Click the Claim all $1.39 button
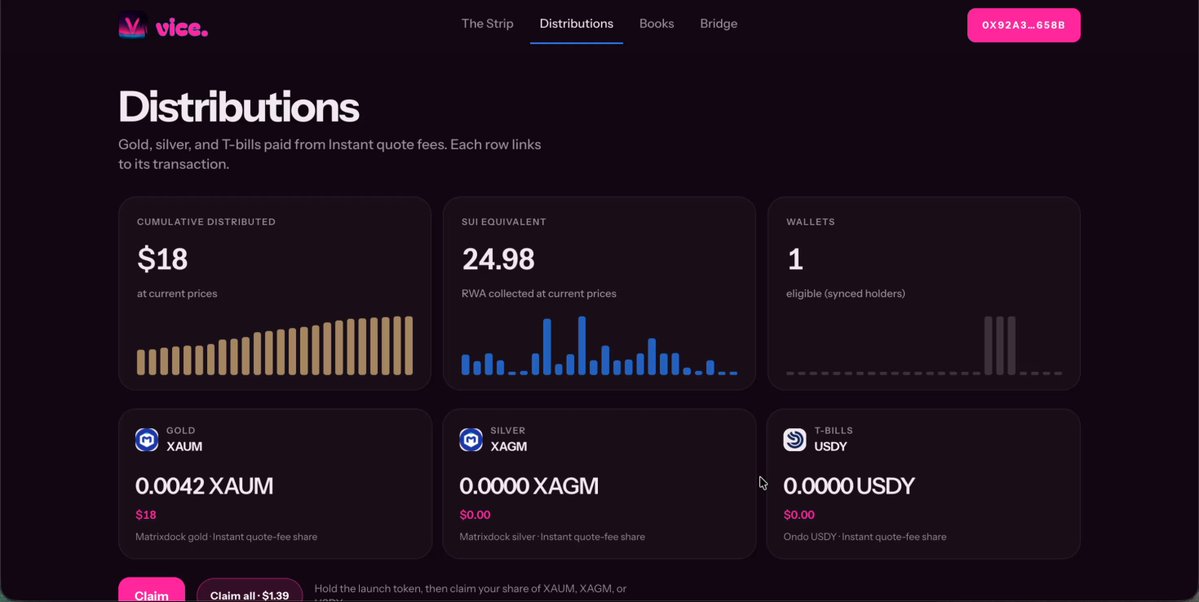The width and height of the screenshot is (1199, 602). pos(249,591)
